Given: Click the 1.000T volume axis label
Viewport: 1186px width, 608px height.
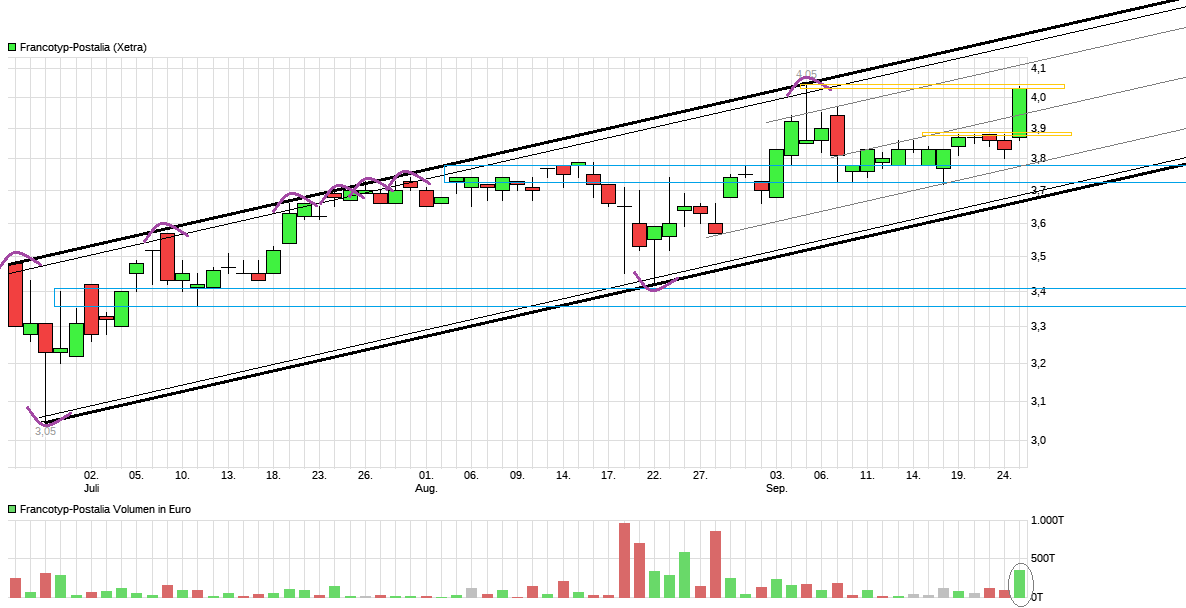Looking at the screenshot, I should [x=1048, y=520].
